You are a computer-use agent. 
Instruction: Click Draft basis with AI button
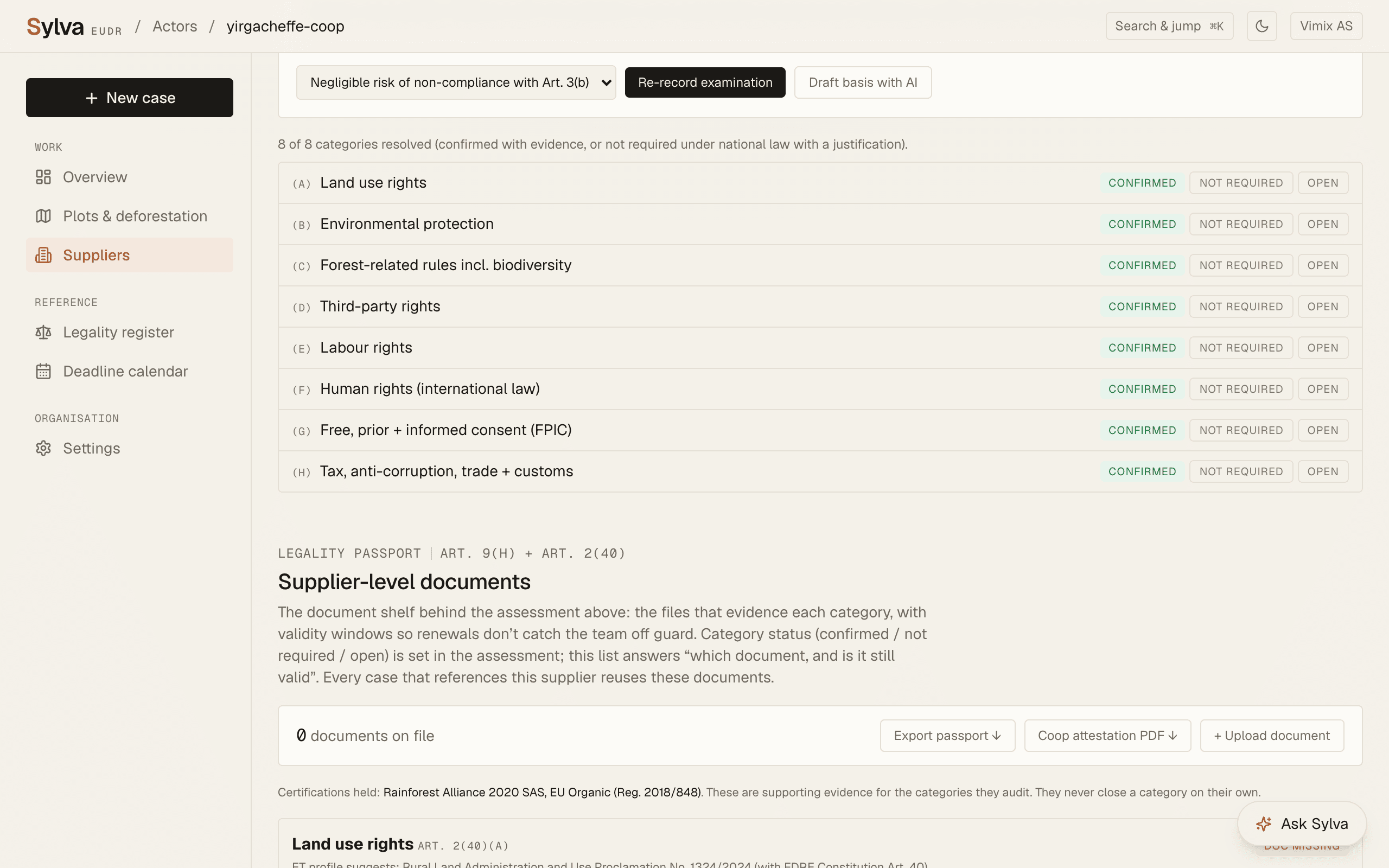click(863, 82)
